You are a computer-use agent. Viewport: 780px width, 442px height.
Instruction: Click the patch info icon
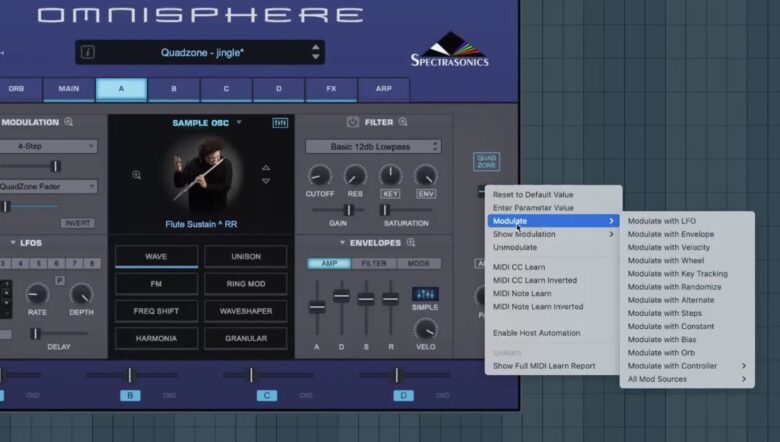click(x=88, y=52)
